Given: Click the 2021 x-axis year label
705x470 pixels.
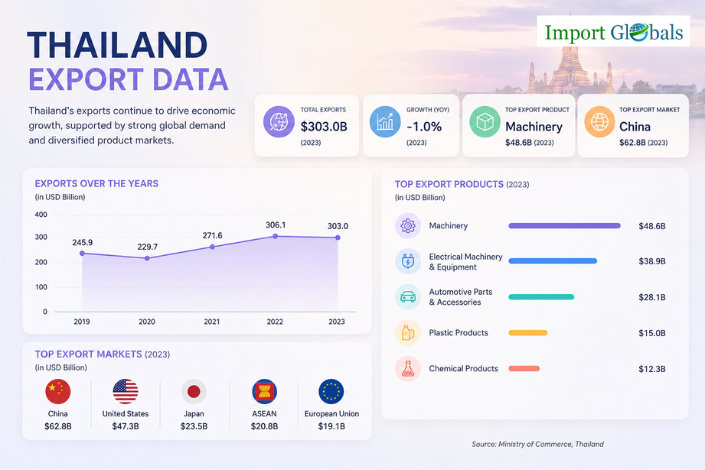Looking at the screenshot, I should point(212,322).
